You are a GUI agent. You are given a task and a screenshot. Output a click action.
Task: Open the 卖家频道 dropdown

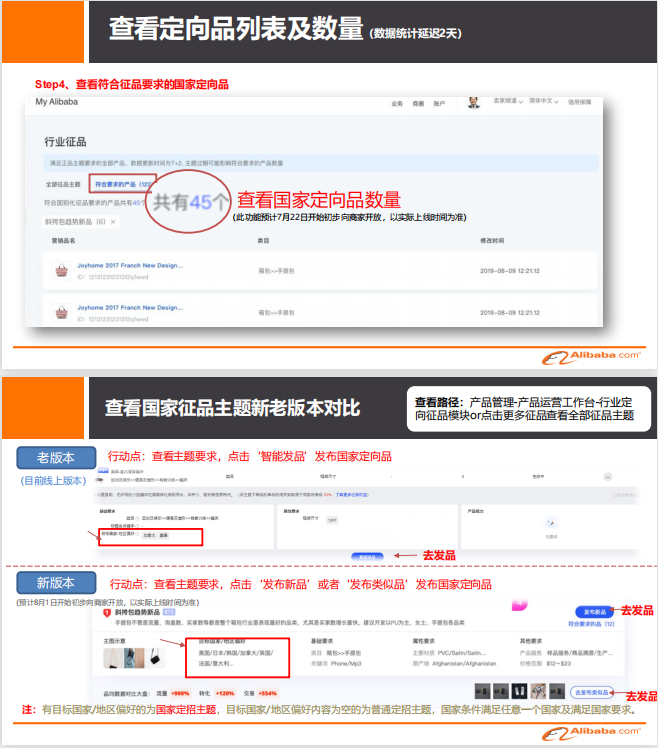click(x=506, y=103)
